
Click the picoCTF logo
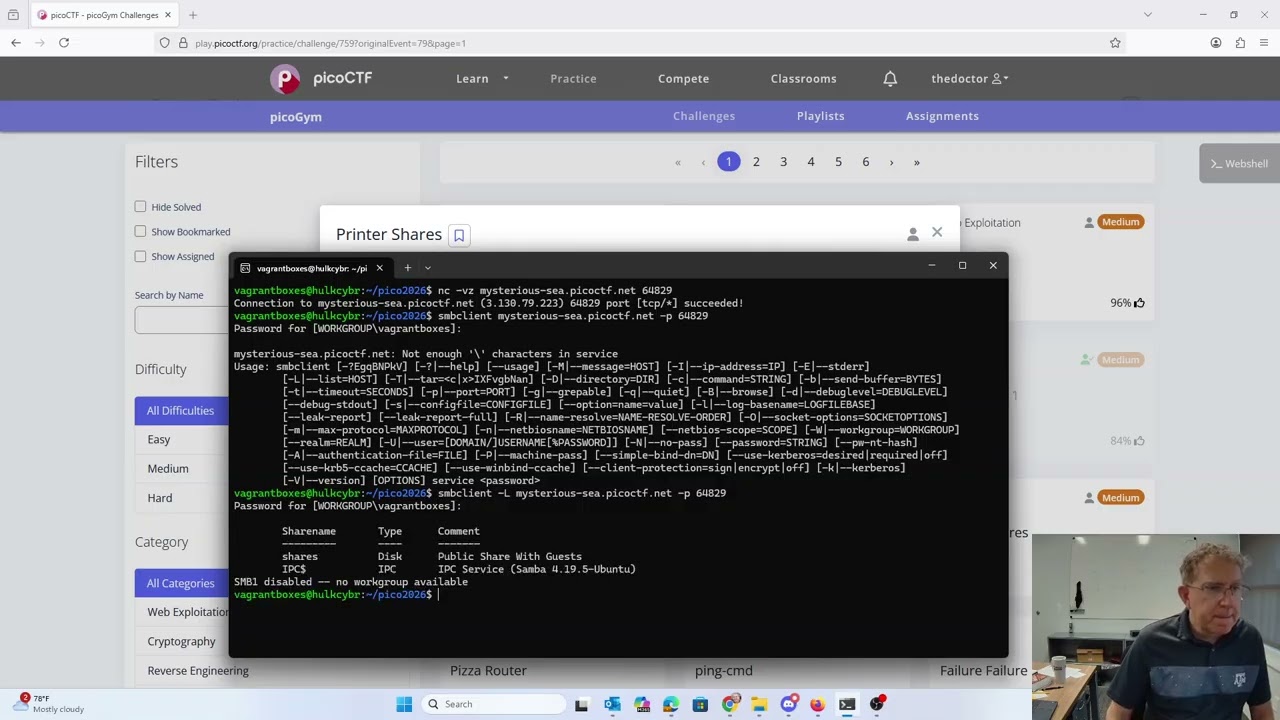[x=321, y=78]
